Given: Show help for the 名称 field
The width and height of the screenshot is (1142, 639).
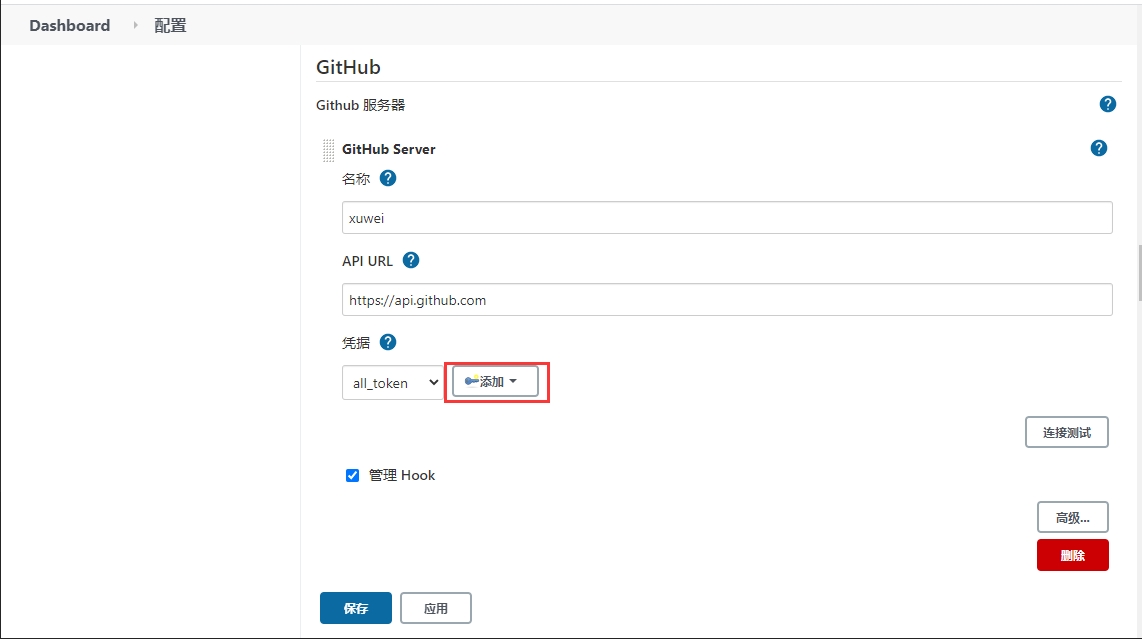Looking at the screenshot, I should (388, 178).
